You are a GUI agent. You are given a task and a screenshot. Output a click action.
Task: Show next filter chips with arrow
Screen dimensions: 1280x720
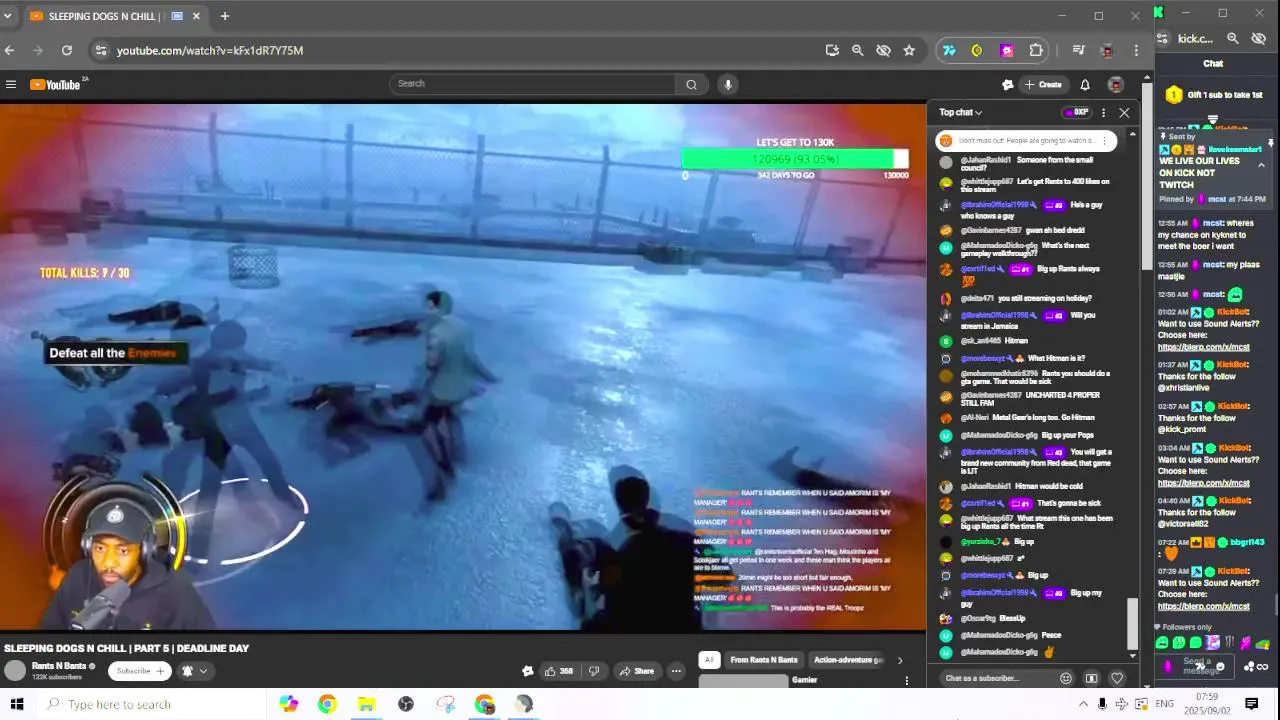coord(899,660)
